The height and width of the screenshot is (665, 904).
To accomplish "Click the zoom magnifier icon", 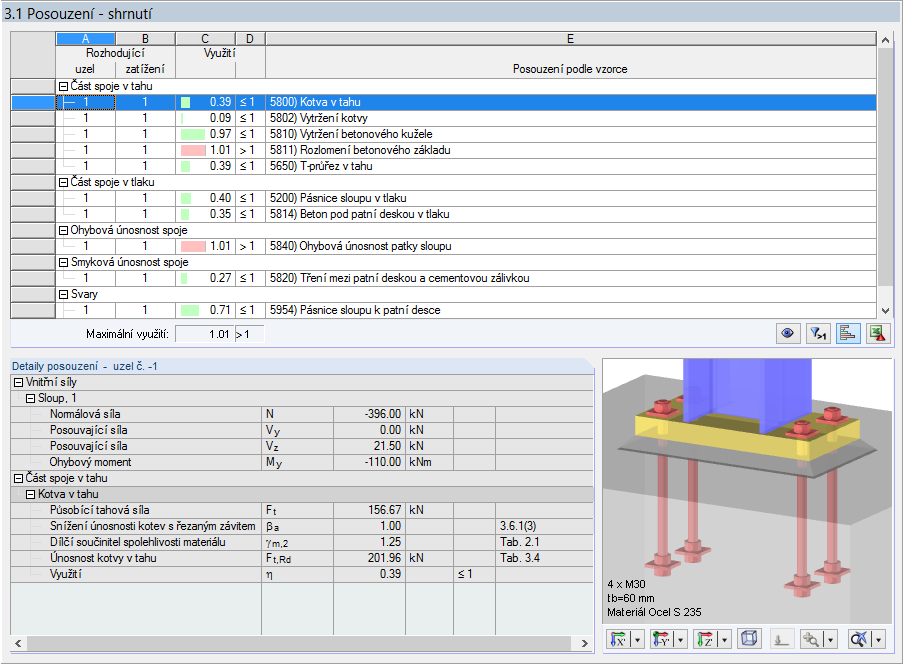I will point(811,639).
